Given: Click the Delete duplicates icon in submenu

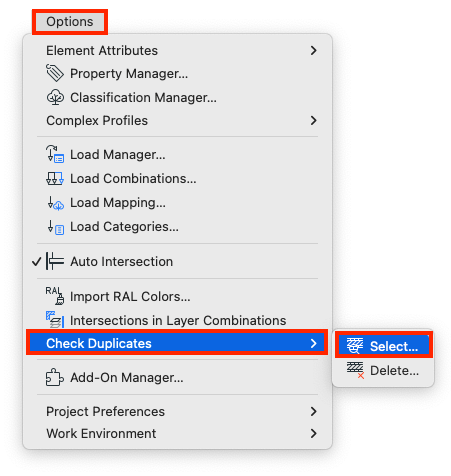Looking at the screenshot, I should [x=355, y=370].
